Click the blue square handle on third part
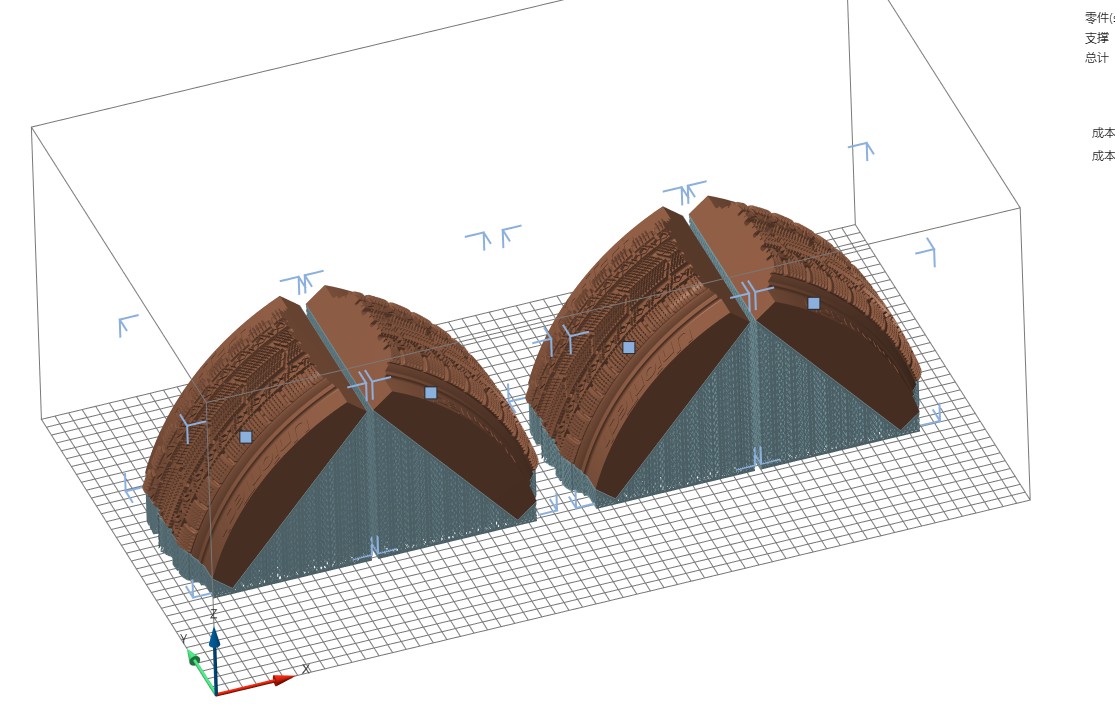 click(x=629, y=347)
